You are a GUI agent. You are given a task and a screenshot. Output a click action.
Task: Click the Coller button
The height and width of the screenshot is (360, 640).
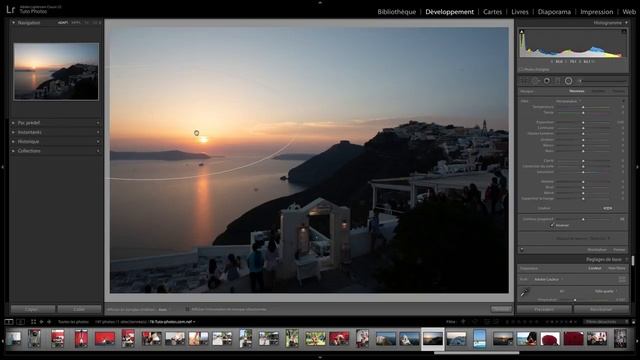[79, 309]
